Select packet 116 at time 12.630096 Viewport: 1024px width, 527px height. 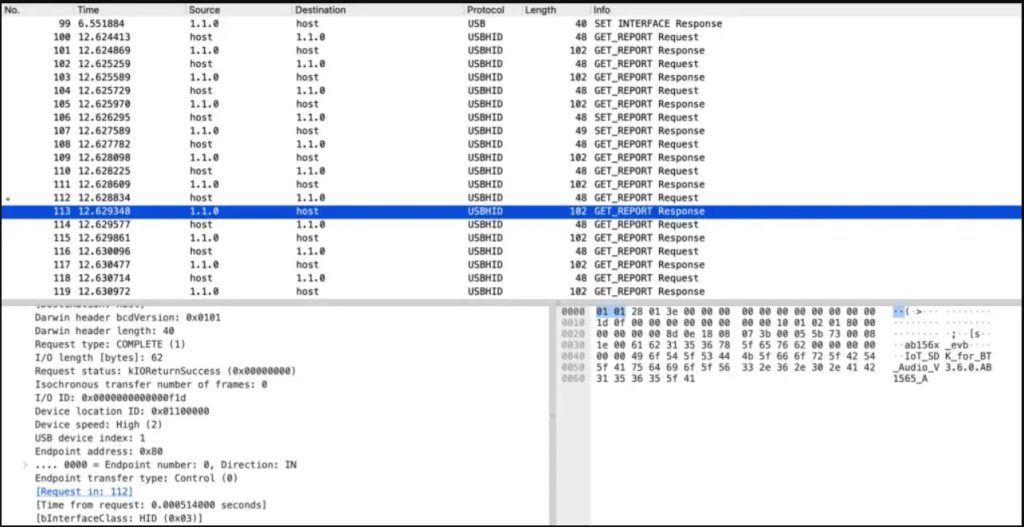[x=511, y=251]
